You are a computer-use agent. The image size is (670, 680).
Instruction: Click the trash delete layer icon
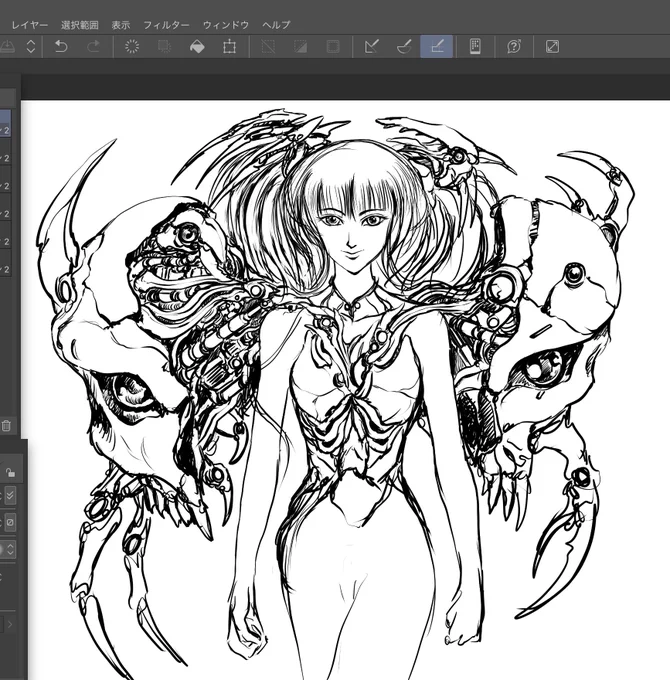pyautogui.click(x=6, y=425)
